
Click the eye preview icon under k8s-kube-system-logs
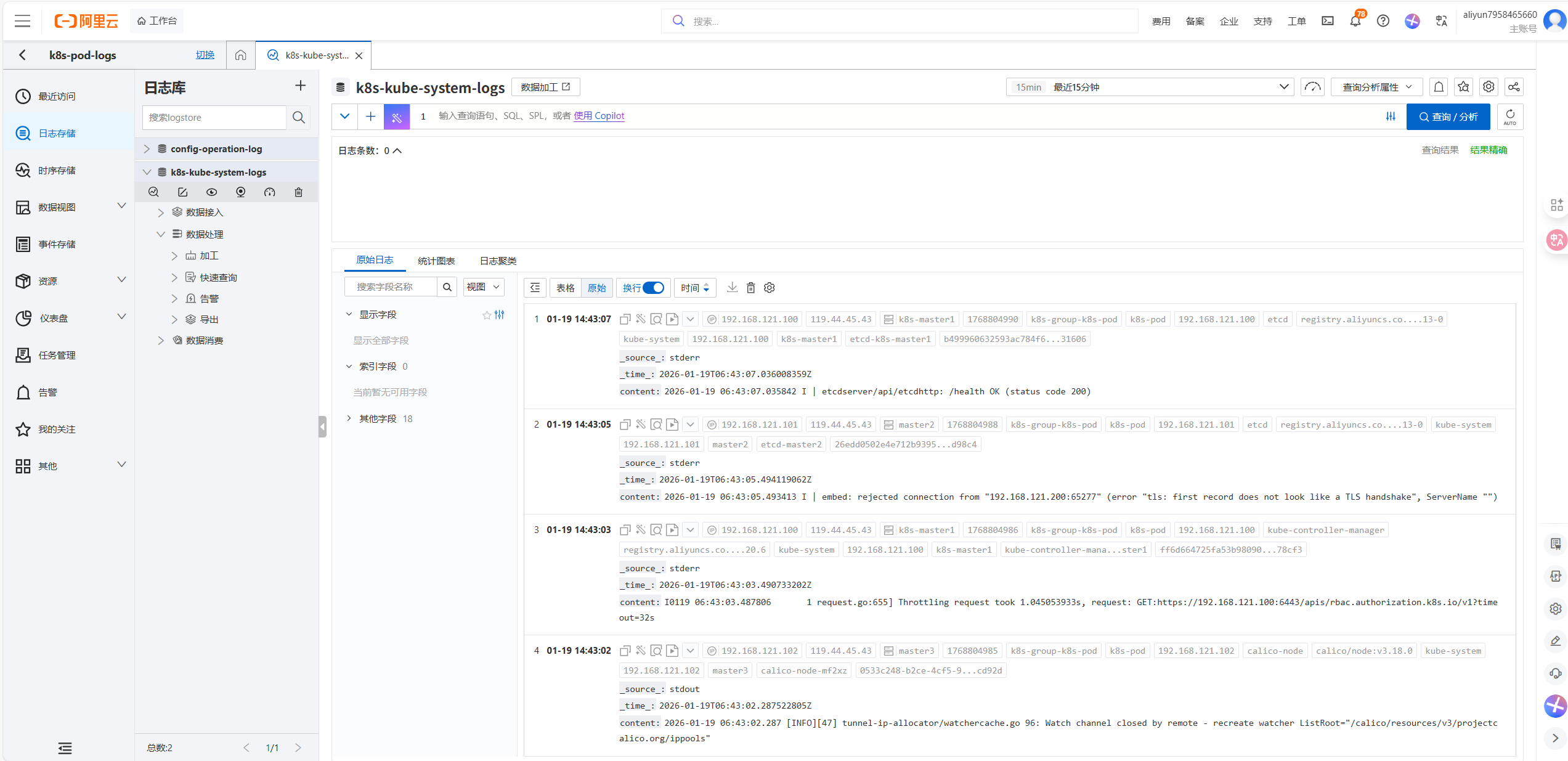pyautogui.click(x=211, y=192)
